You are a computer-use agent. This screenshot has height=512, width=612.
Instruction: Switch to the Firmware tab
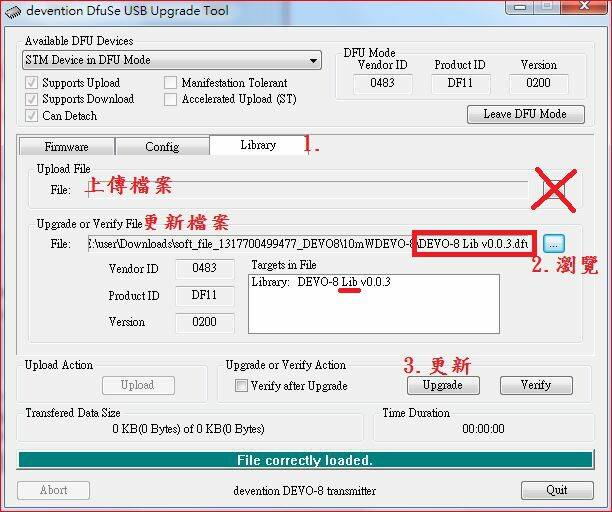click(x=66, y=146)
